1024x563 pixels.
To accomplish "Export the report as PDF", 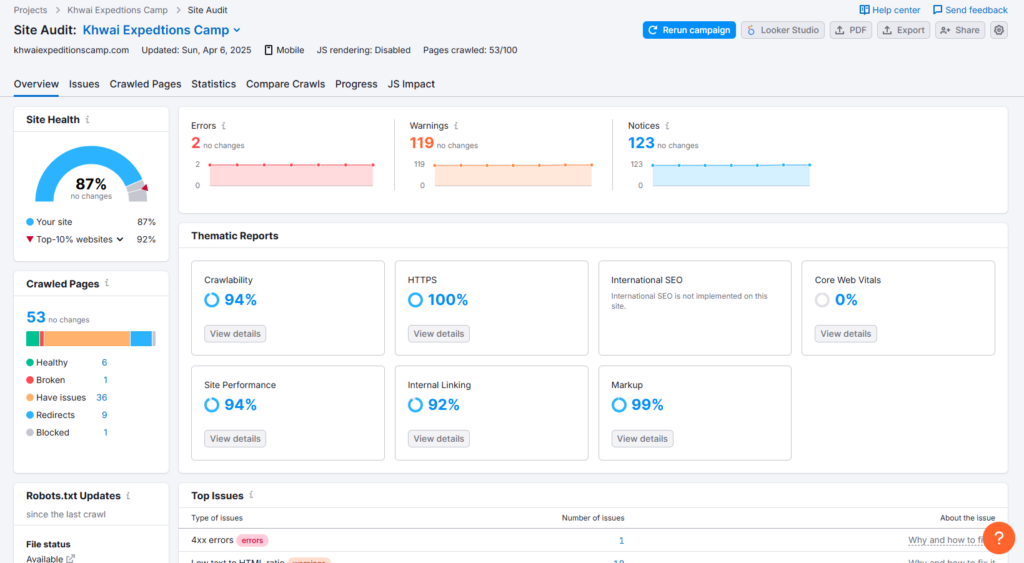I will pyautogui.click(x=851, y=30).
